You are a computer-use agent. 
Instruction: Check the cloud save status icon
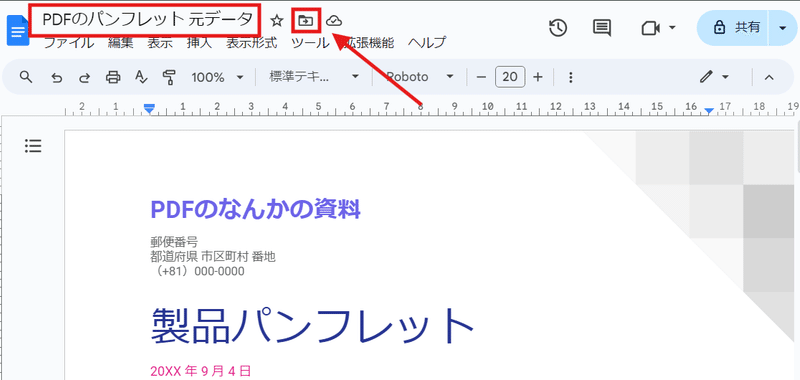(334, 21)
